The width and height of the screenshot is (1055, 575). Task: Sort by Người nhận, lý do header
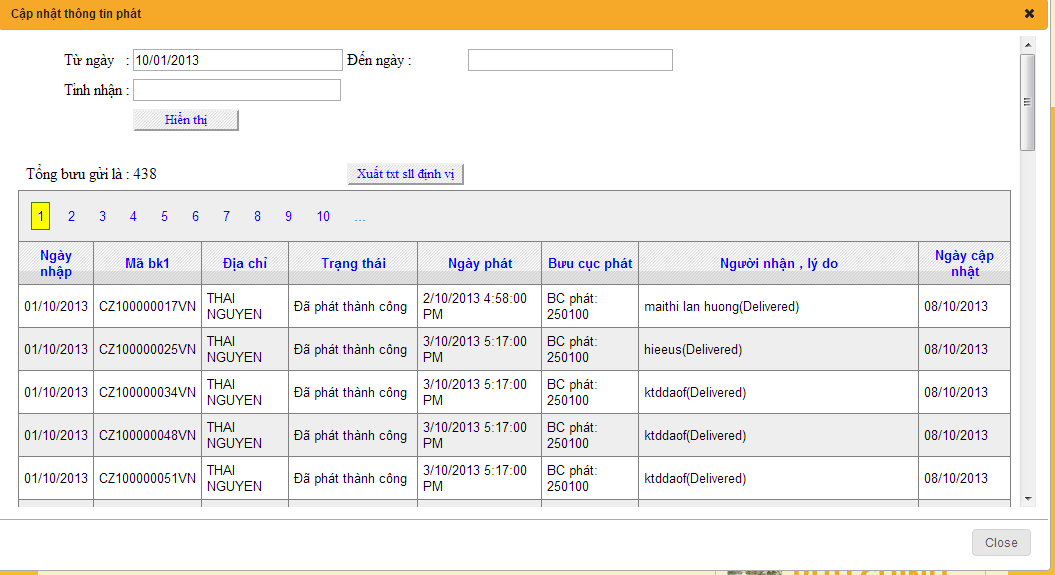778,263
